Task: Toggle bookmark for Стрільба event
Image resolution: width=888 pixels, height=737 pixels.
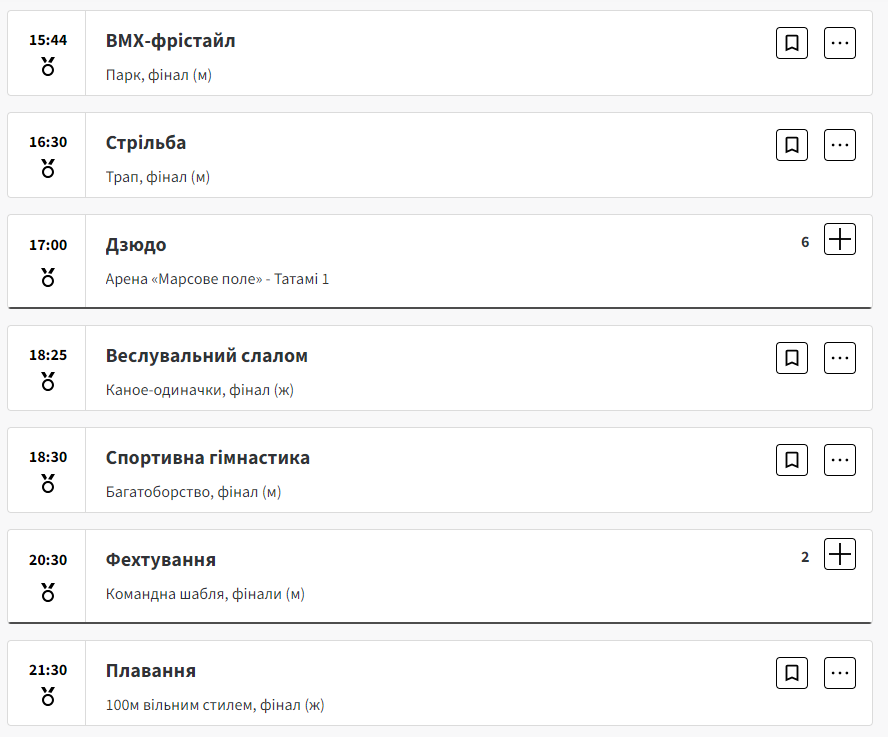Action: [791, 145]
